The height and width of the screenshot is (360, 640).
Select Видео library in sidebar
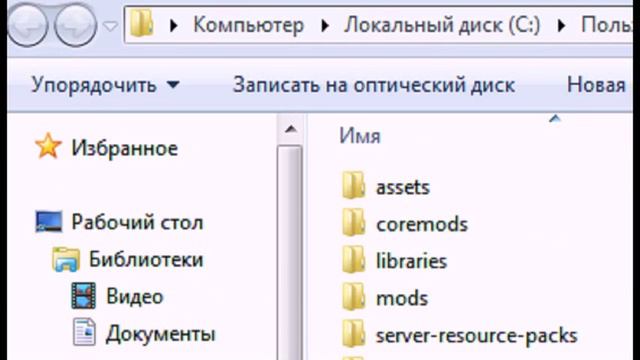coord(135,297)
